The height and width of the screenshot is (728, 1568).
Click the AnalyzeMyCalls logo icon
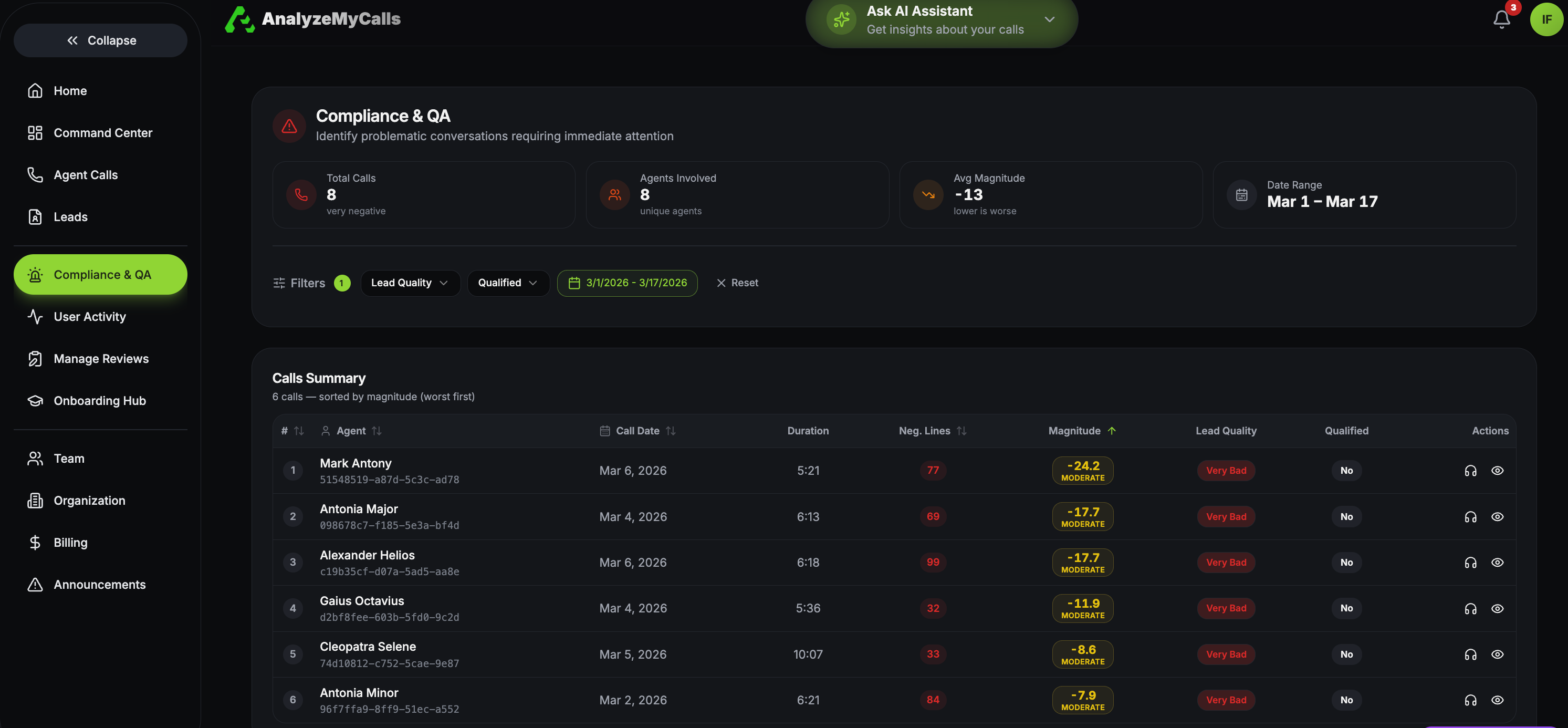239,19
